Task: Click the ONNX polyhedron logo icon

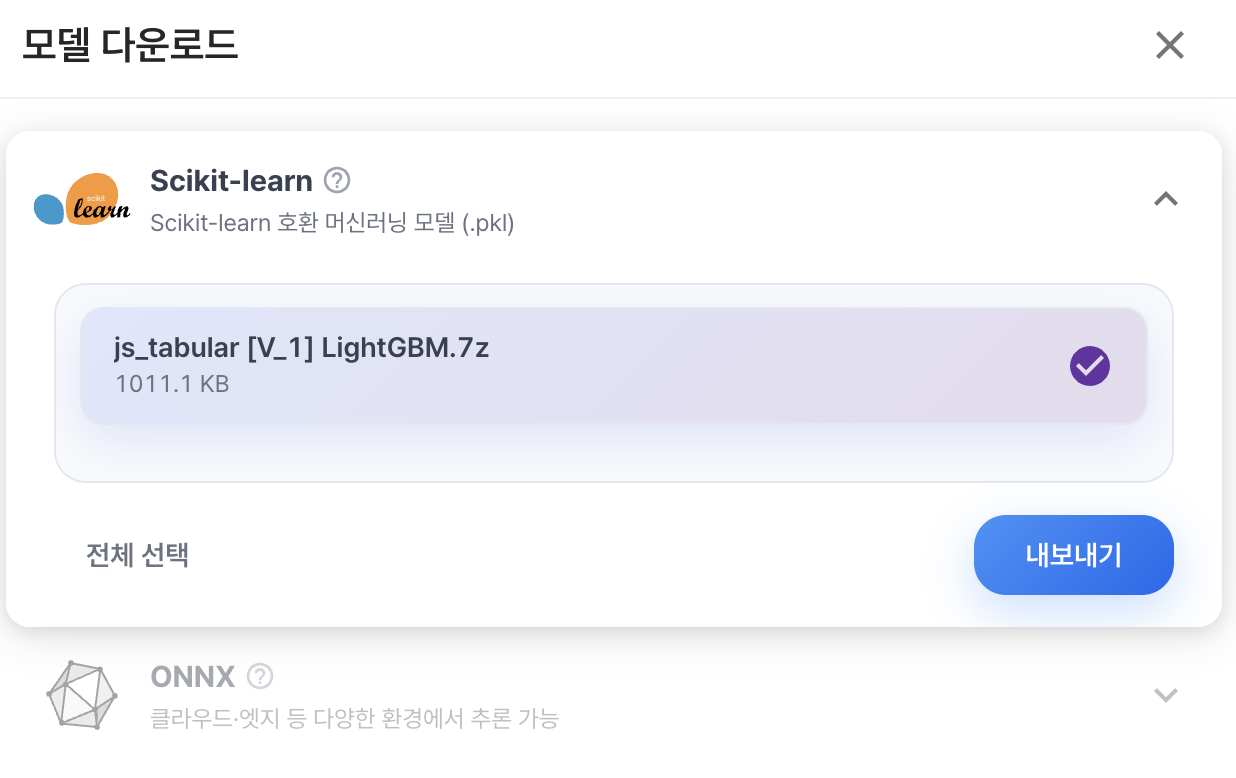Action: 82,694
